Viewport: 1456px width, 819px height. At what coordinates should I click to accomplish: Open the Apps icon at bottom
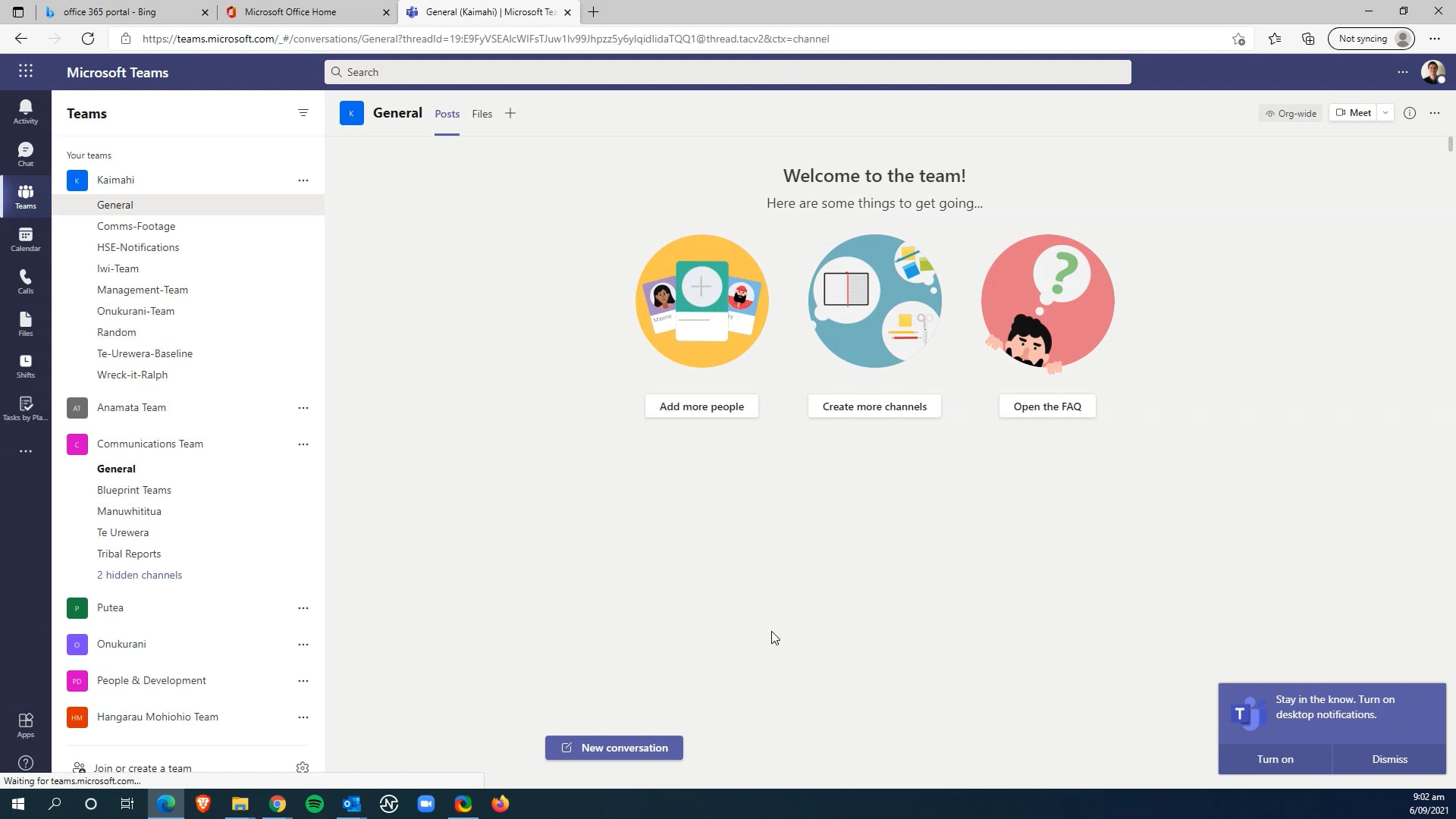click(25, 724)
